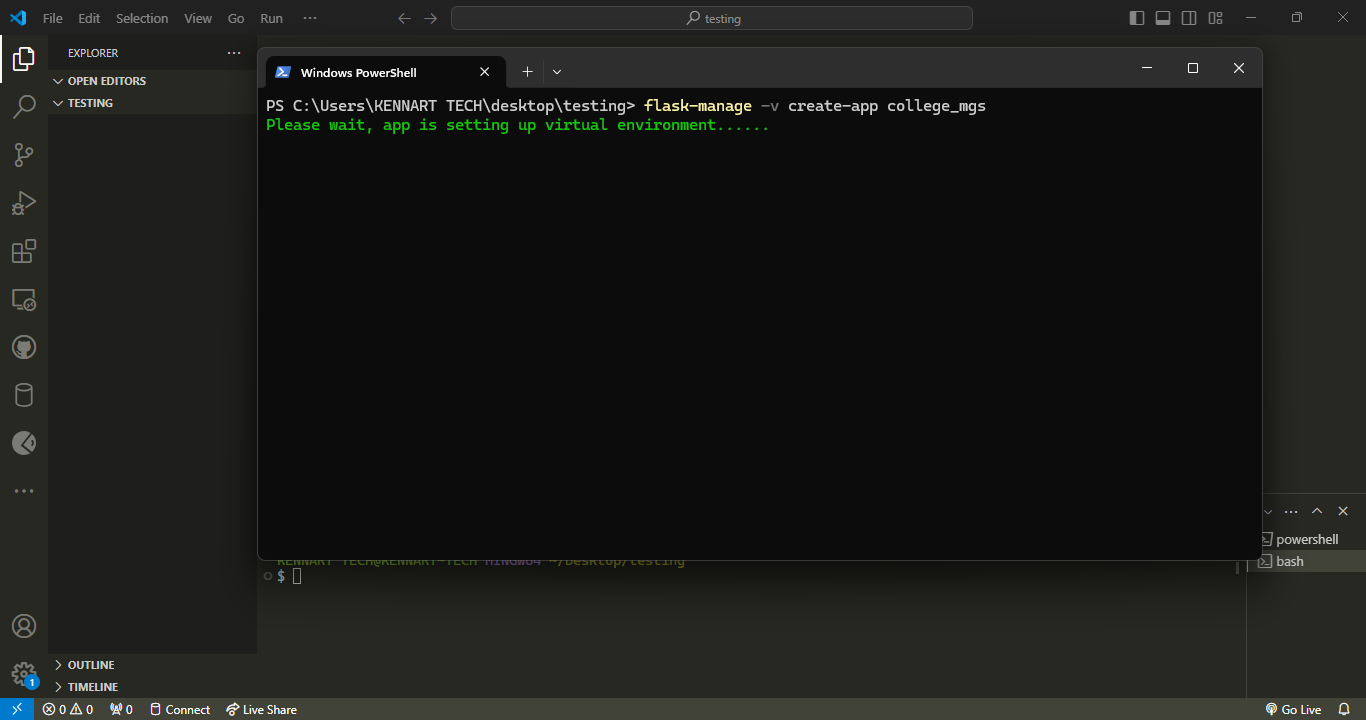Open launch profile dropdown in terminal panel
This screenshot has height=720, width=1366.
tap(1268, 511)
